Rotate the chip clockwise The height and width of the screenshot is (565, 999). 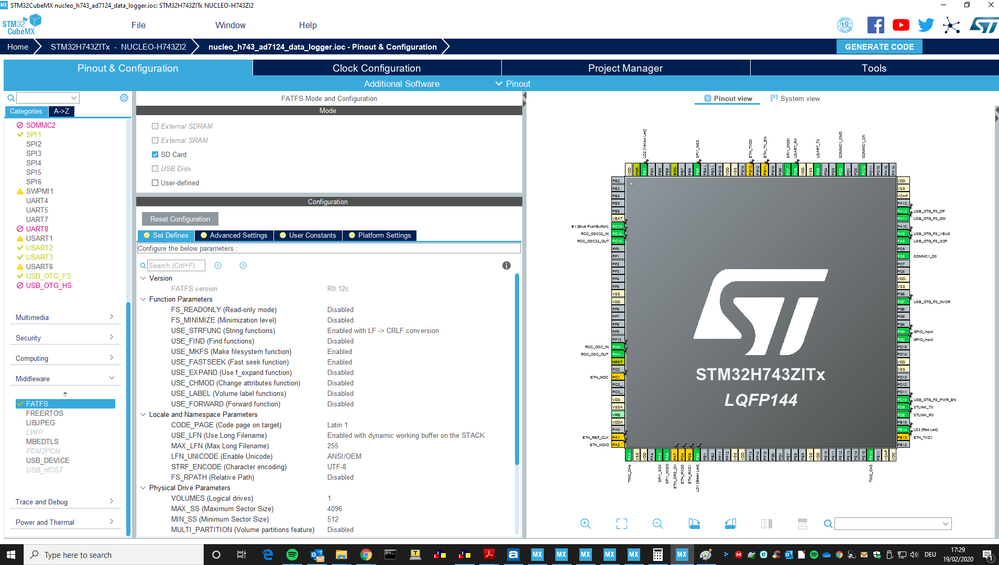coord(694,524)
